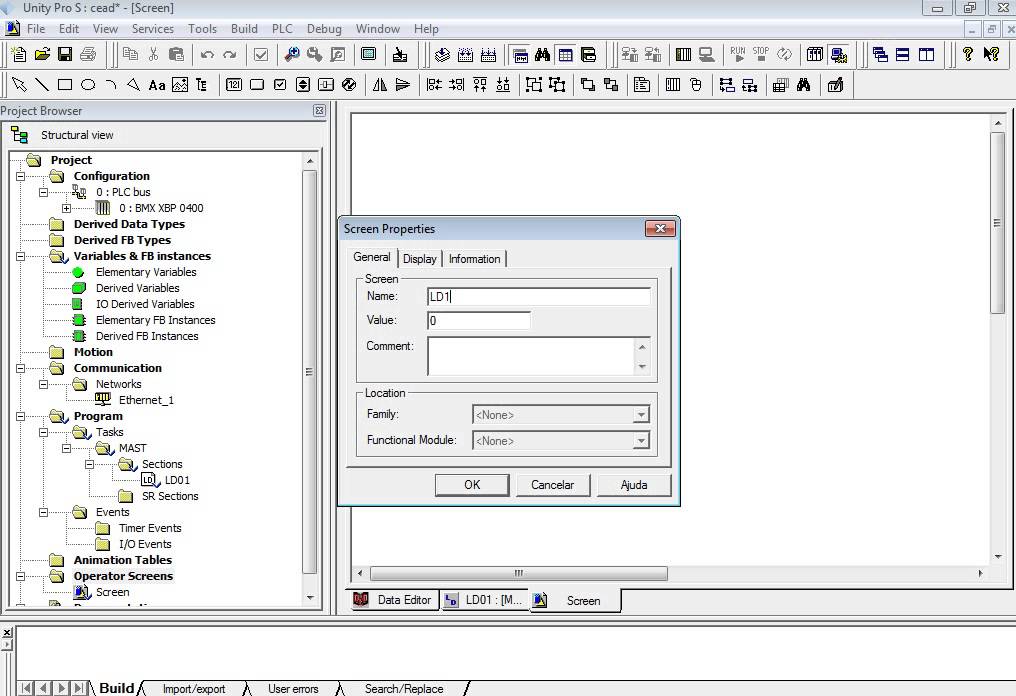Select Ethernet_1 network in the tree
The image size is (1016, 696).
pyautogui.click(x=146, y=400)
